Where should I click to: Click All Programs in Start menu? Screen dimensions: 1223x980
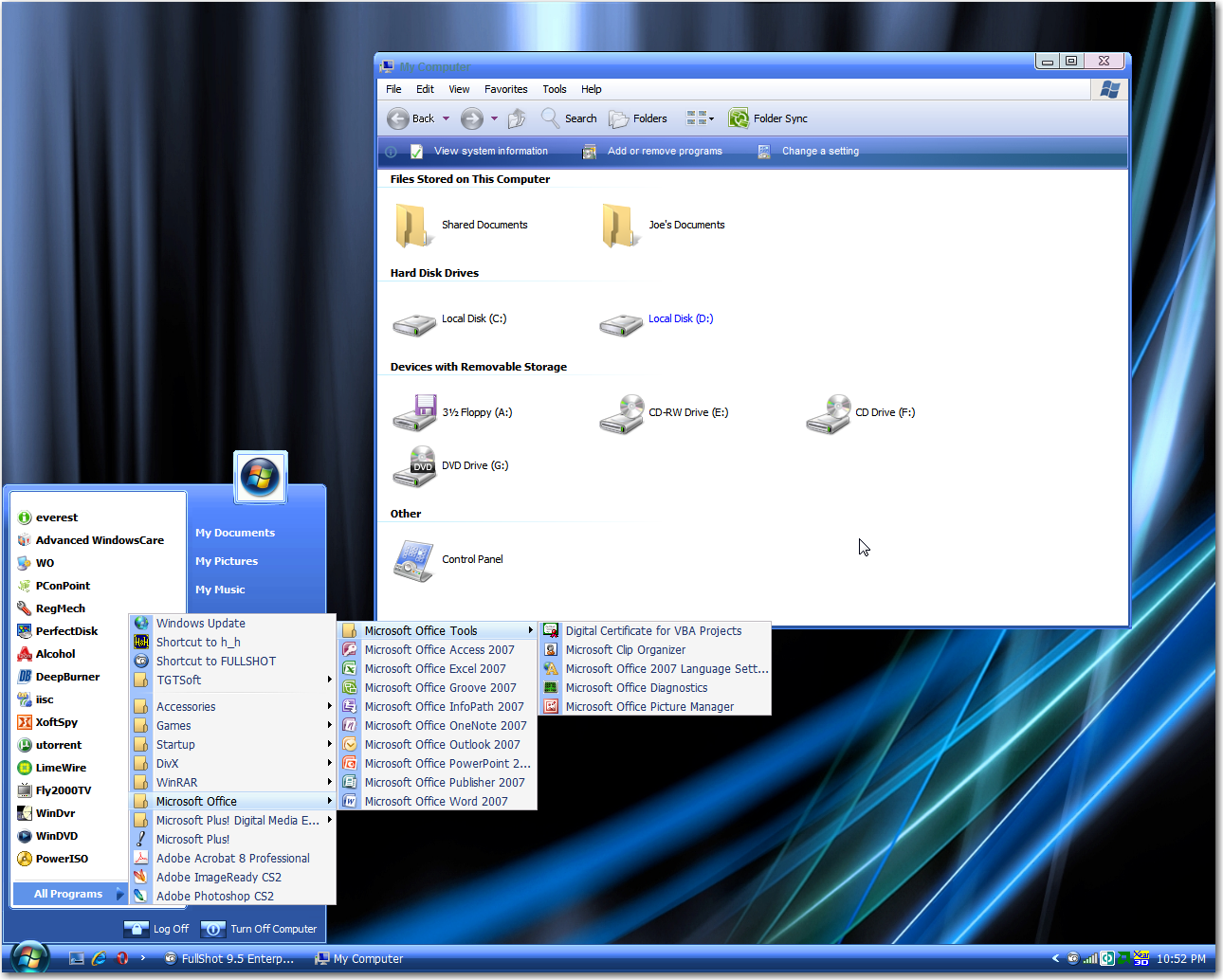pyautogui.click(x=69, y=894)
